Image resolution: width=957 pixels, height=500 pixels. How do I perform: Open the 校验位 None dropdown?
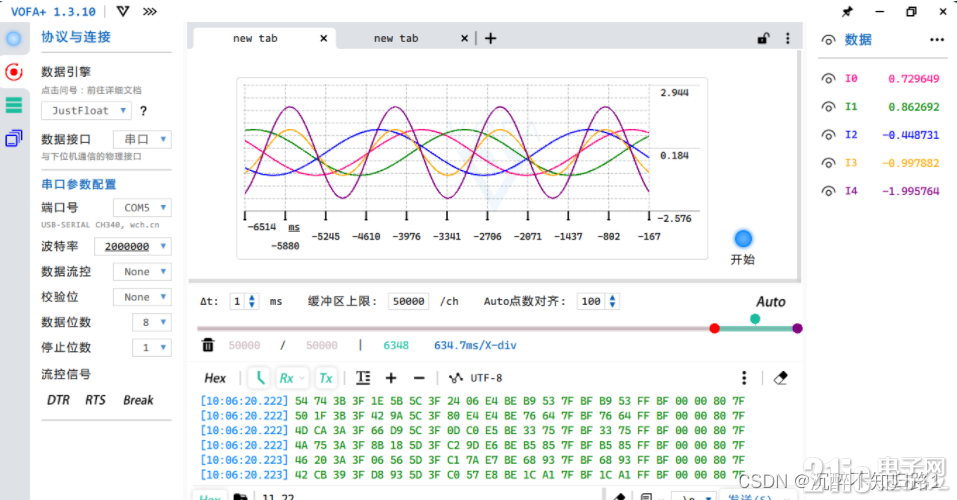(142, 297)
